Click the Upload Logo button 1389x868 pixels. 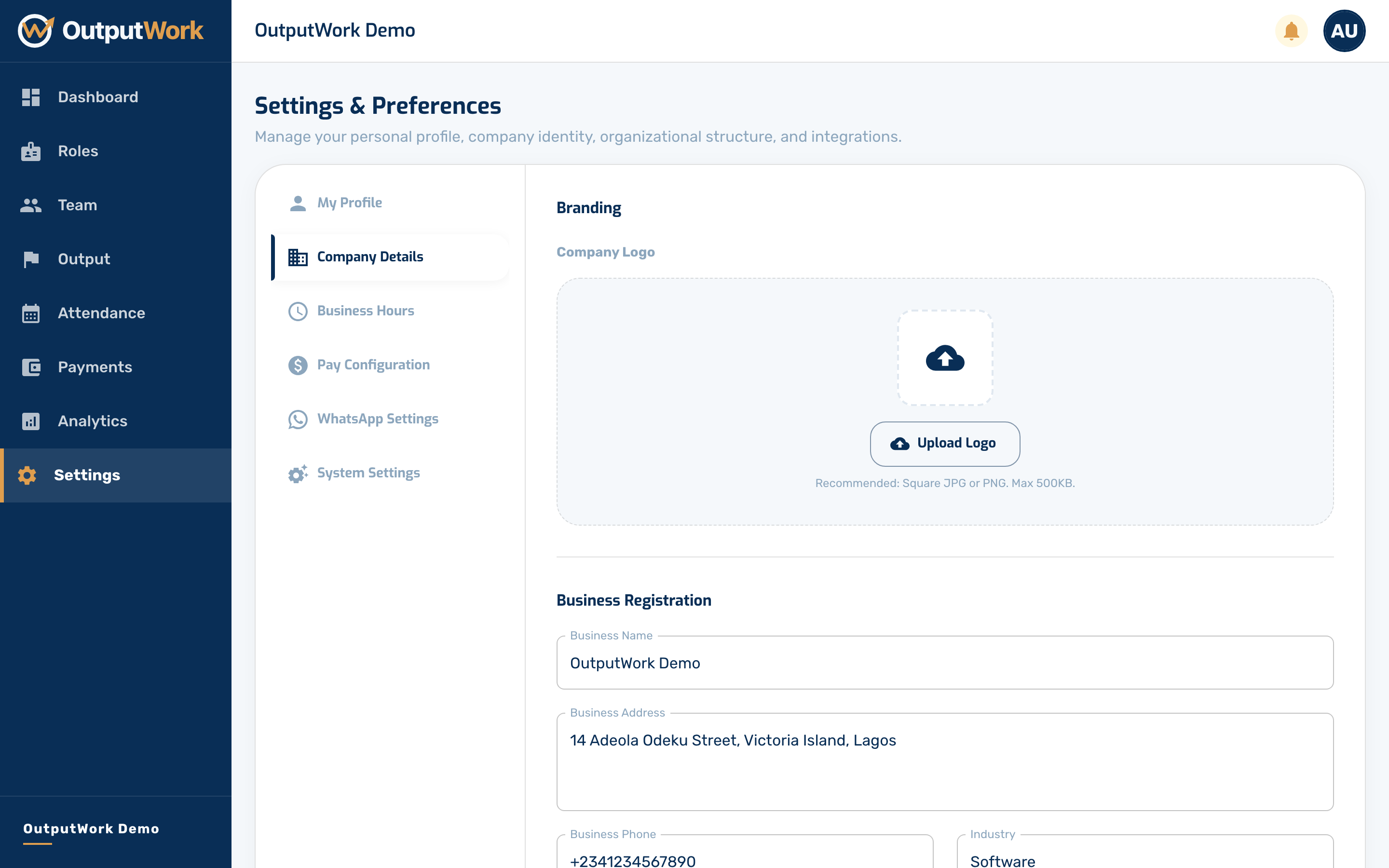point(945,444)
